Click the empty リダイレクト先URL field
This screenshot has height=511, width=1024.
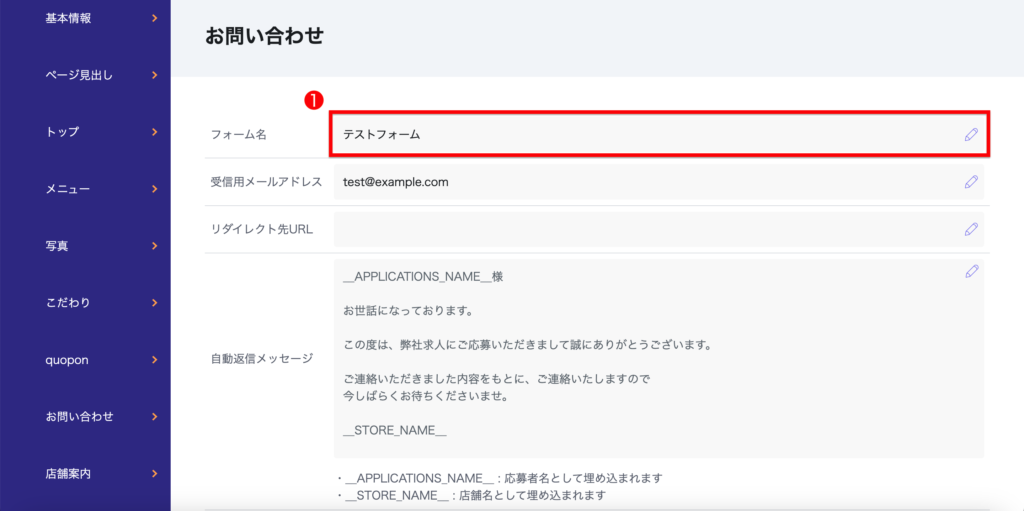tap(640, 229)
